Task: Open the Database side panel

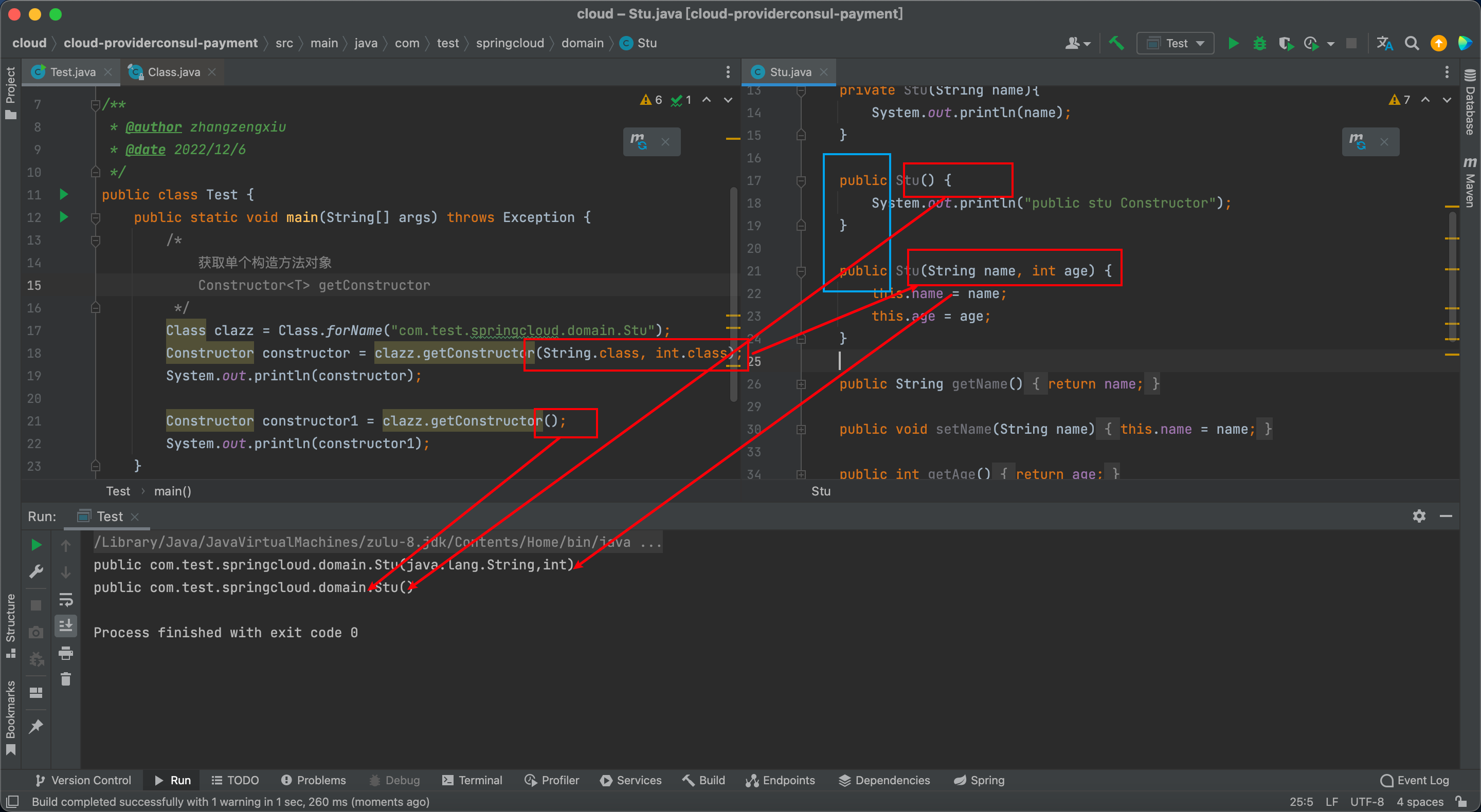Action: tap(1471, 102)
